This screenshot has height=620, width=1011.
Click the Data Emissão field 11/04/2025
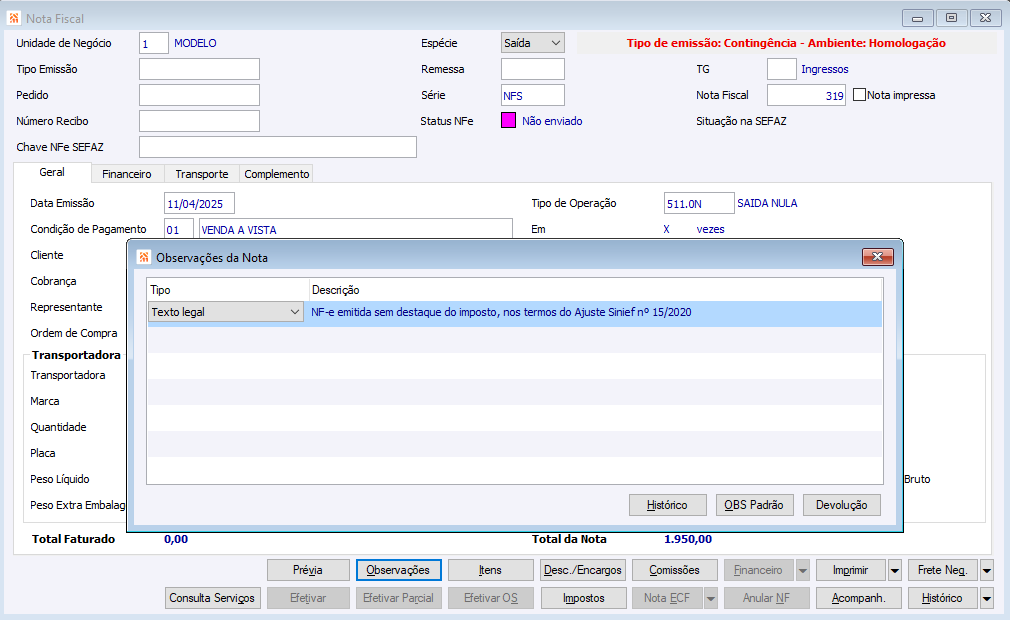click(199, 203)
